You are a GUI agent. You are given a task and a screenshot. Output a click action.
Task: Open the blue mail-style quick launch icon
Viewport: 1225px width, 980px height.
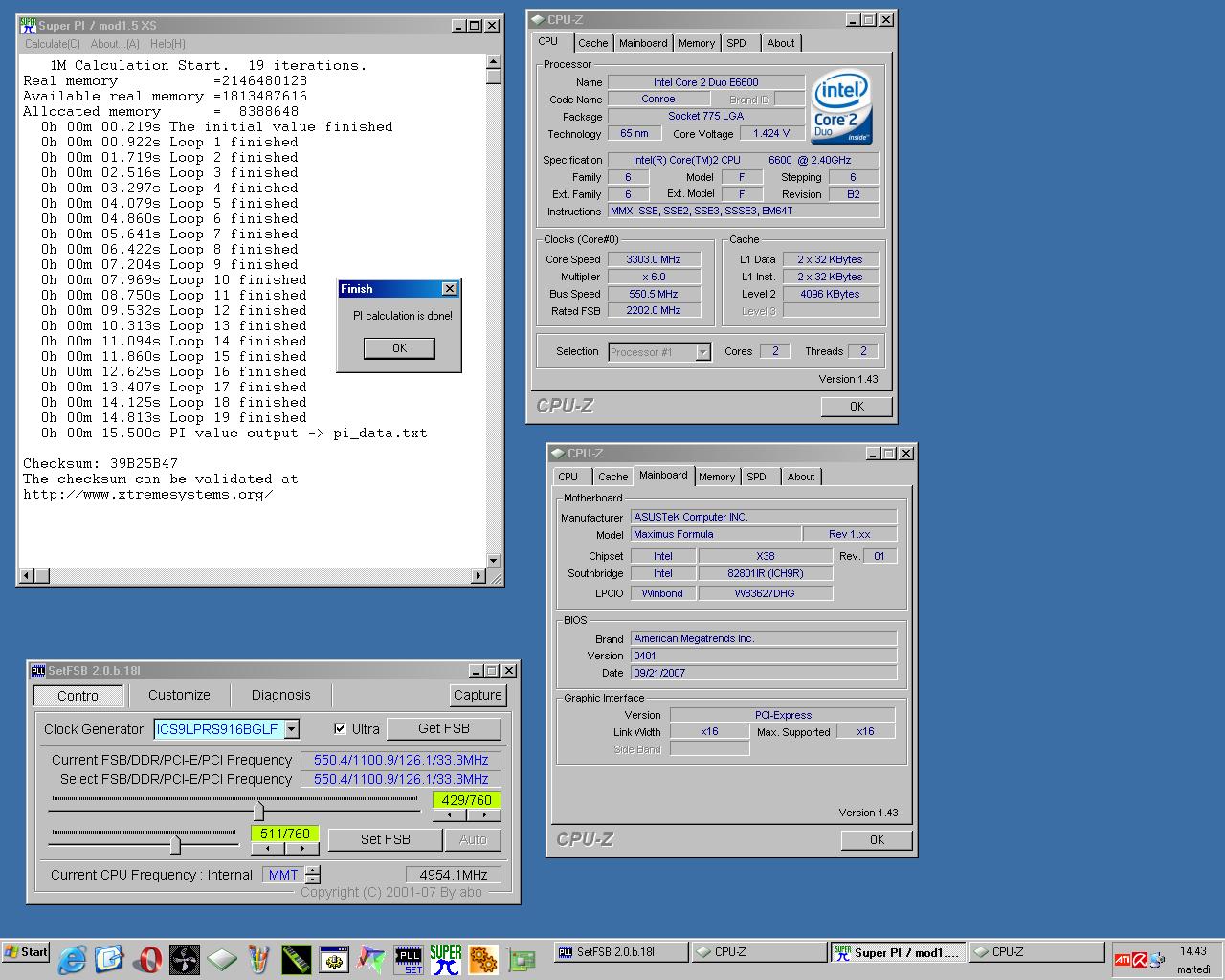(109, 958)
